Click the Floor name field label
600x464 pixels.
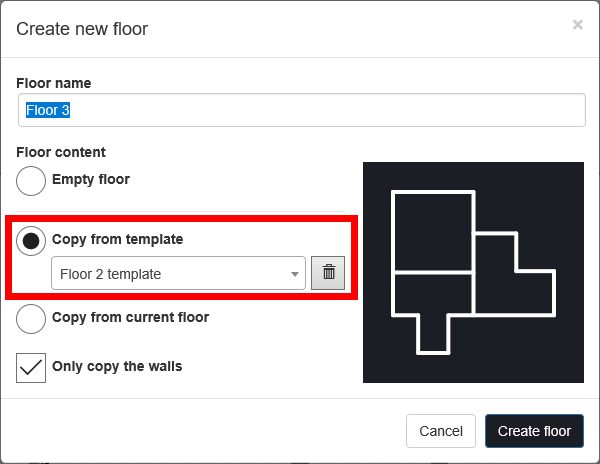pyautogui.click(x=54, y=83)
